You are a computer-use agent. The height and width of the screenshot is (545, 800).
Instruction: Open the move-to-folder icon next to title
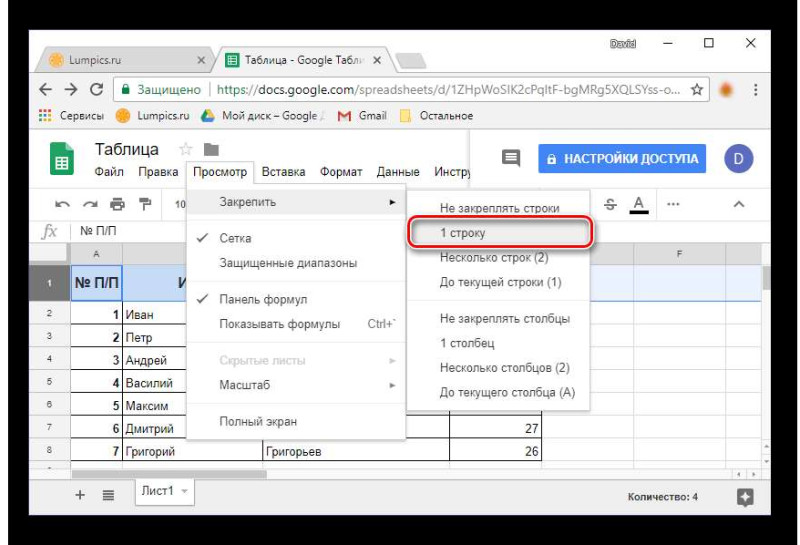pos(211,150)
